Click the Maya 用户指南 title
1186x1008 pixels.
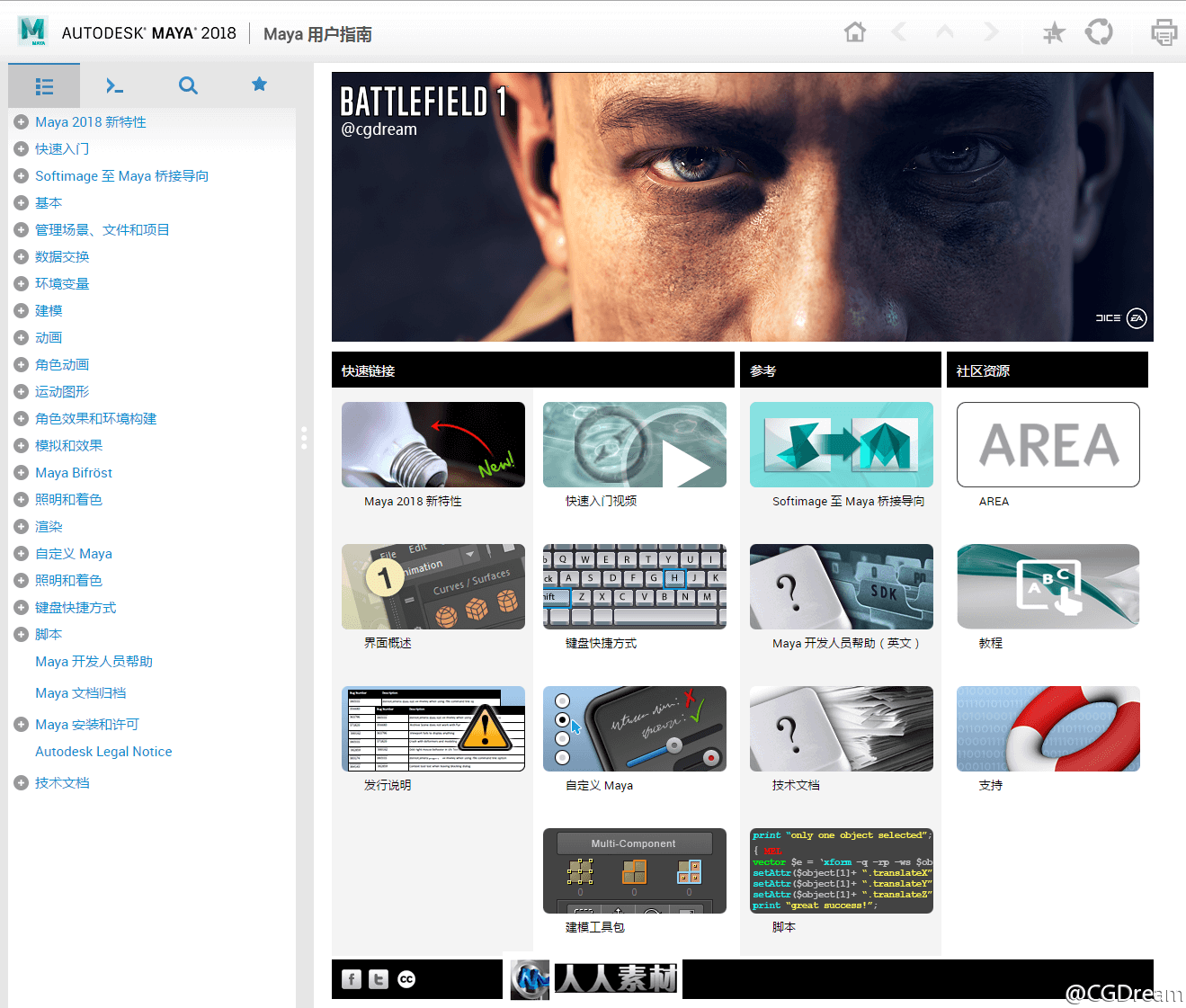[x=317, y=34]
